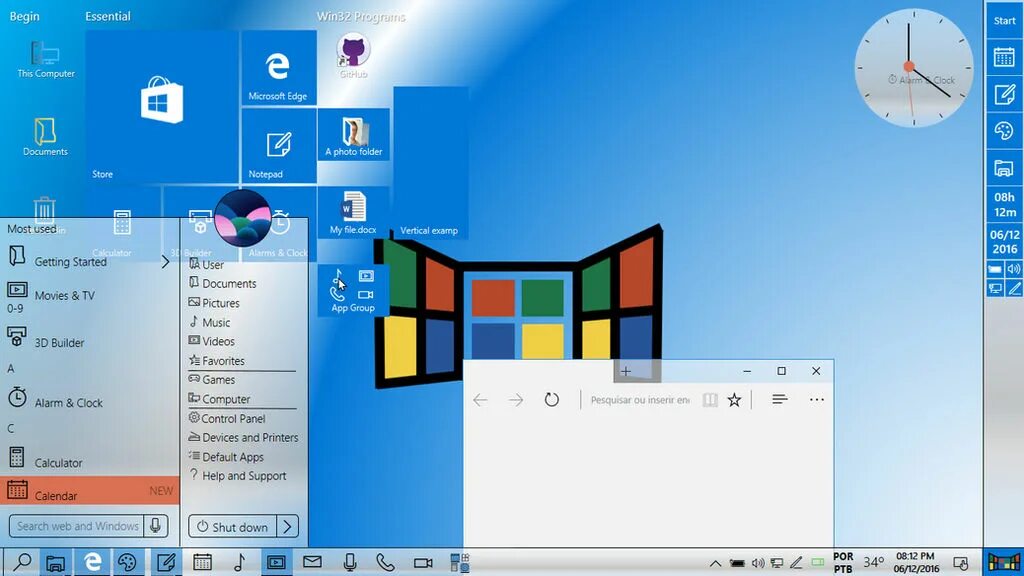Viewport: 1024px width, 576px height.
Task: Click the taskbar search magnifier
Action: pyautogui.click(x=22, y=562)
